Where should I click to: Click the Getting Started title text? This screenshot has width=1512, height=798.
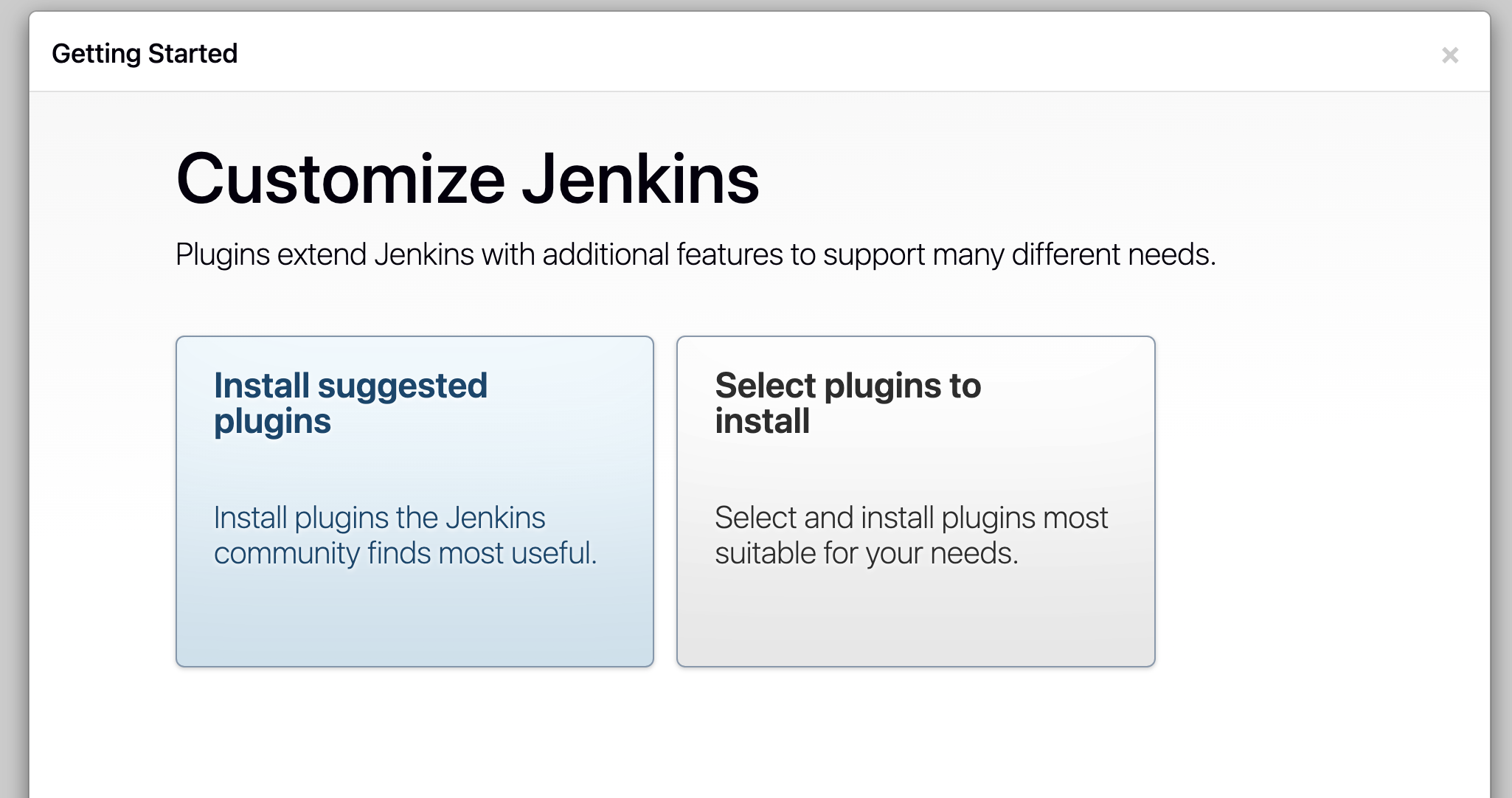pyautogui.click(x=145, y=54)
